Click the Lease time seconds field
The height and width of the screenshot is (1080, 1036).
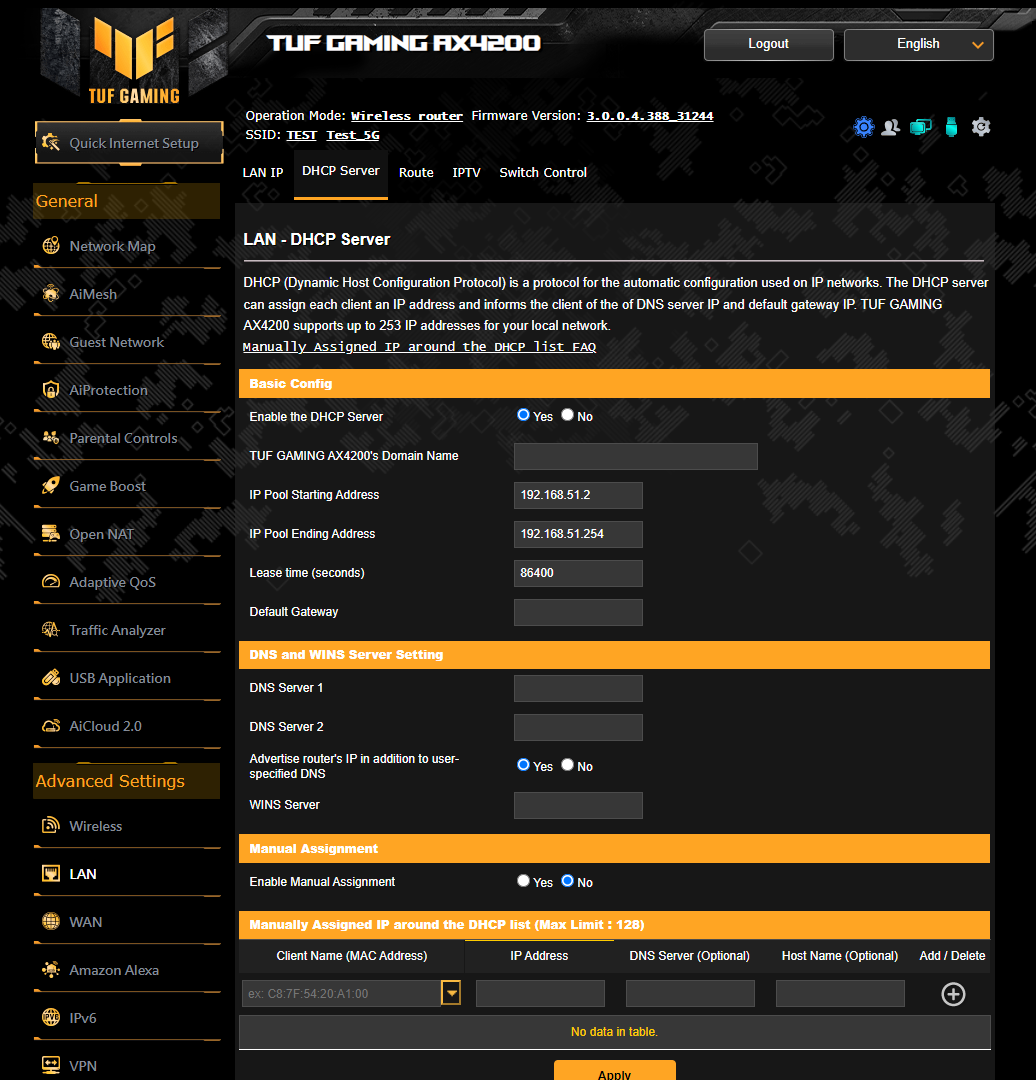click(x=578, y=573)
